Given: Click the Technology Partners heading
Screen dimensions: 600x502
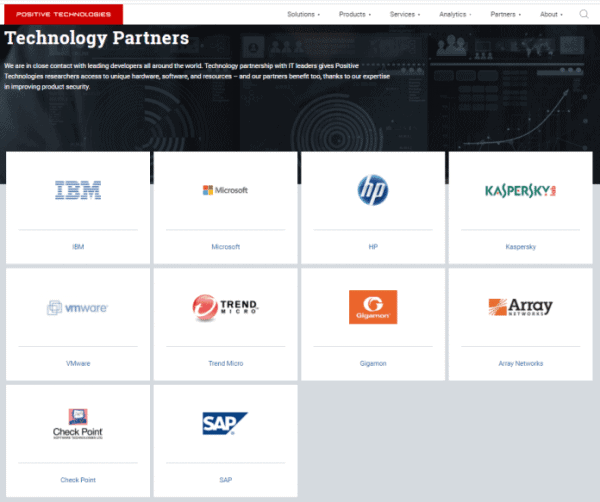Looking at the screenshot, I should [96, 38].
